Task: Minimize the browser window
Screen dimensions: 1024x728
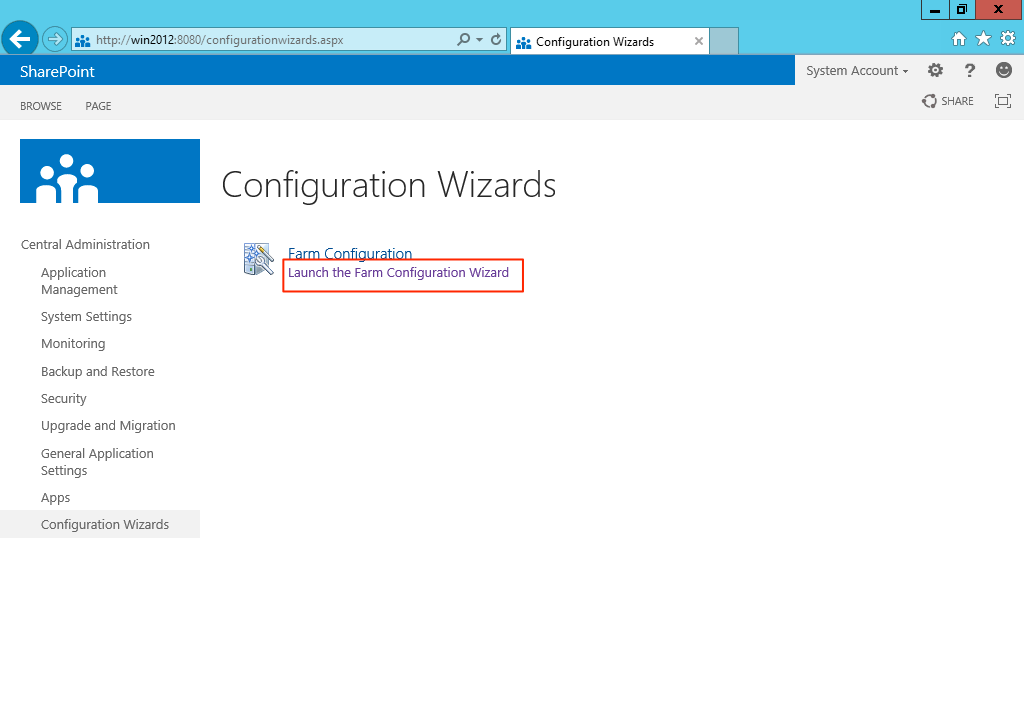Action: click(935, 10)
